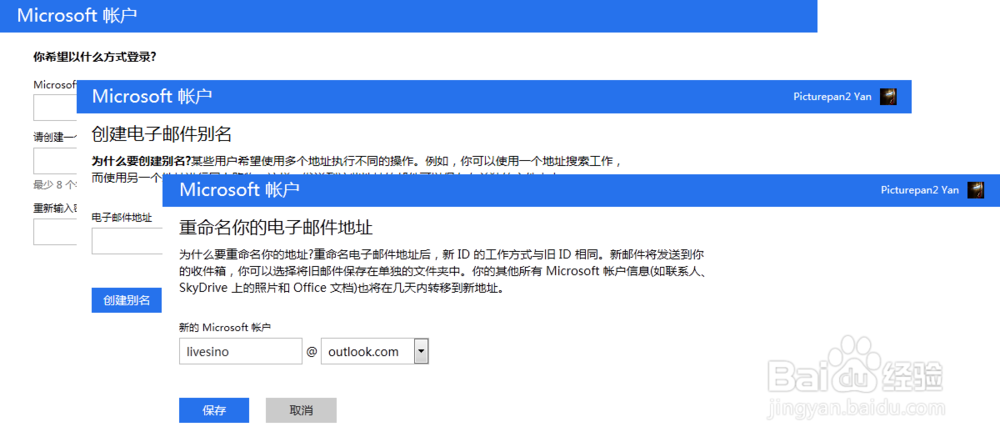
Task: Click the re-enter password field in sign-in window
Action: click(x=55, y=232)
